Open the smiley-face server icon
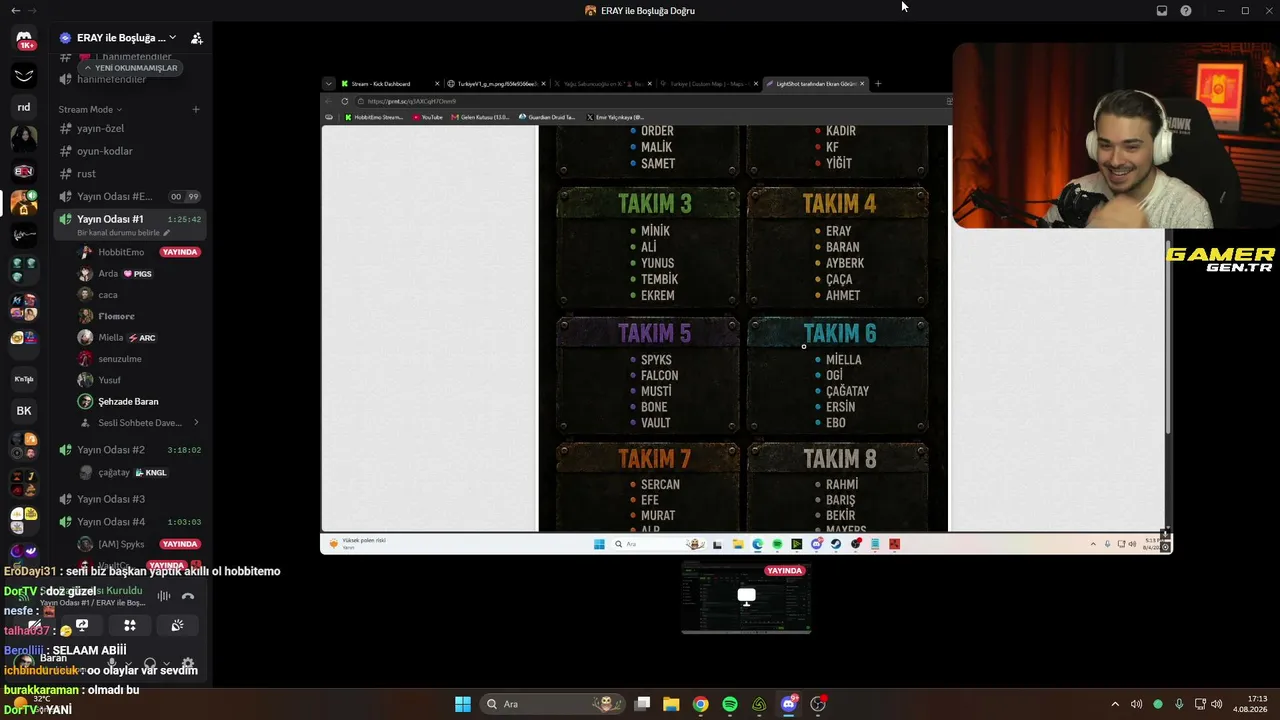 click(x=24, y=75)
